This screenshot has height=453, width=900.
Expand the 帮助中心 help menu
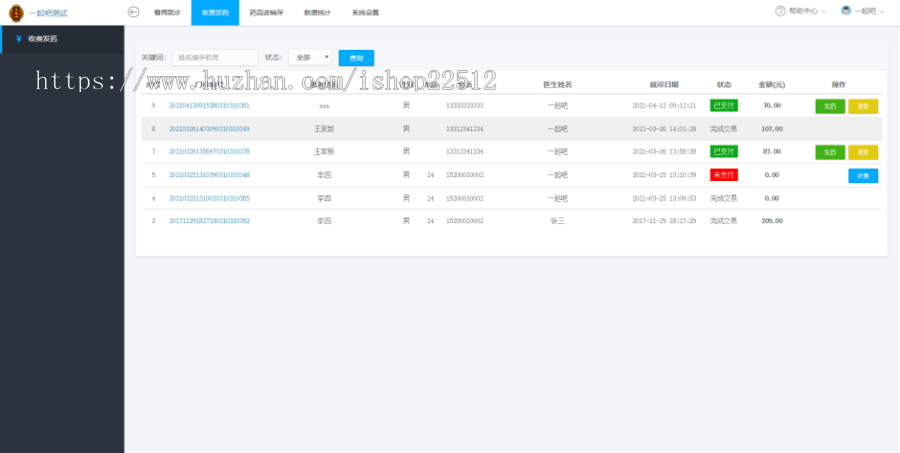pos(802,11)
